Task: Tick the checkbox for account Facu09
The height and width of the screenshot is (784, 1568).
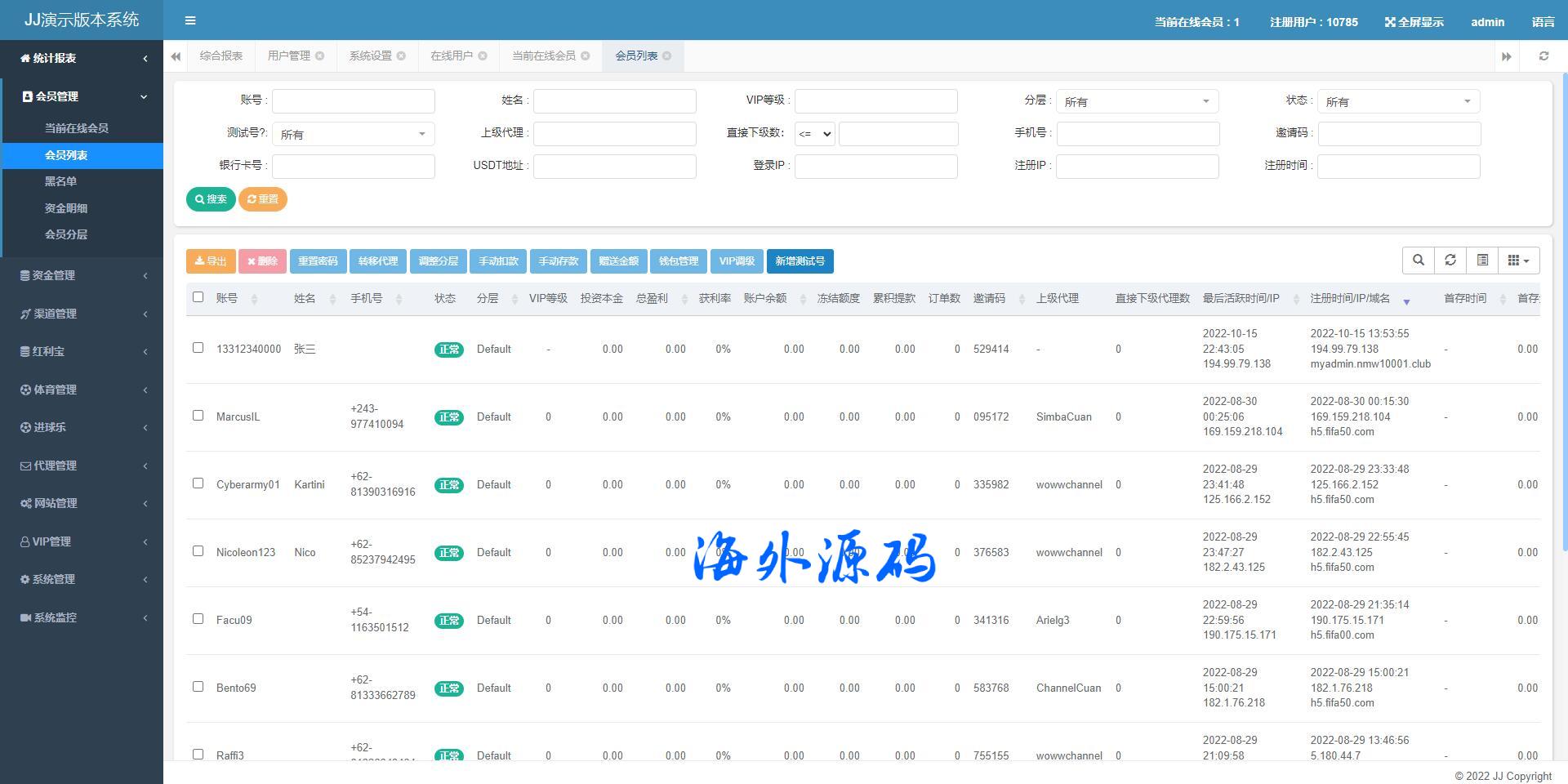Action: point(198,619)
